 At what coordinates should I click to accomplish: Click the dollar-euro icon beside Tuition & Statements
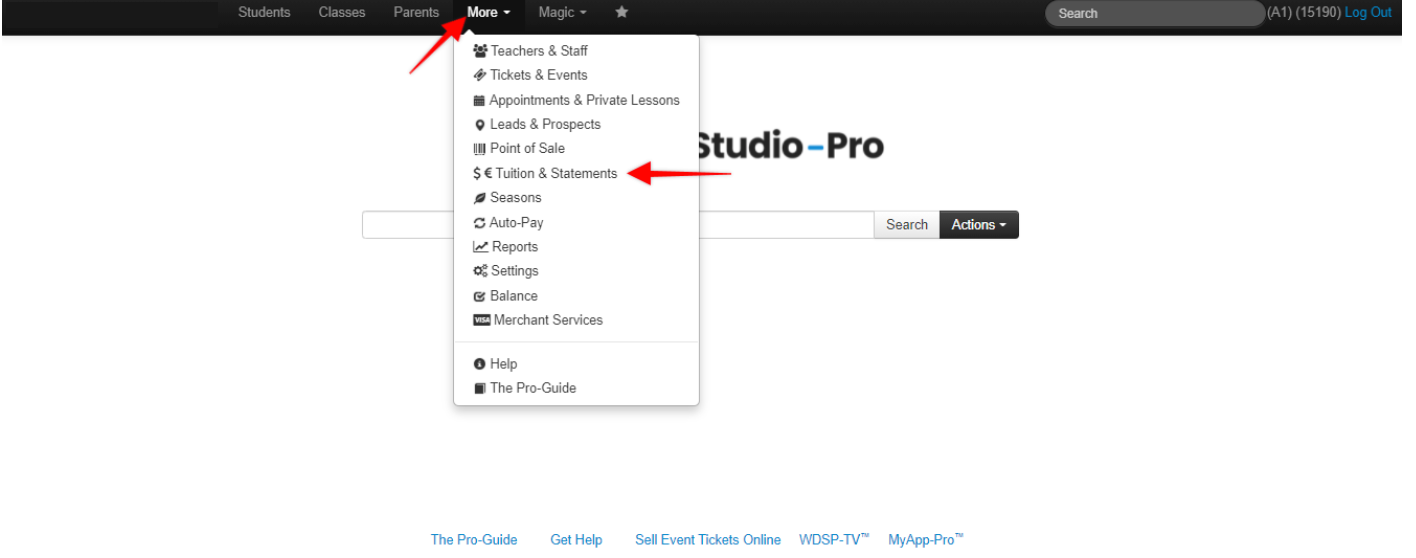click(x=483, y=173)
